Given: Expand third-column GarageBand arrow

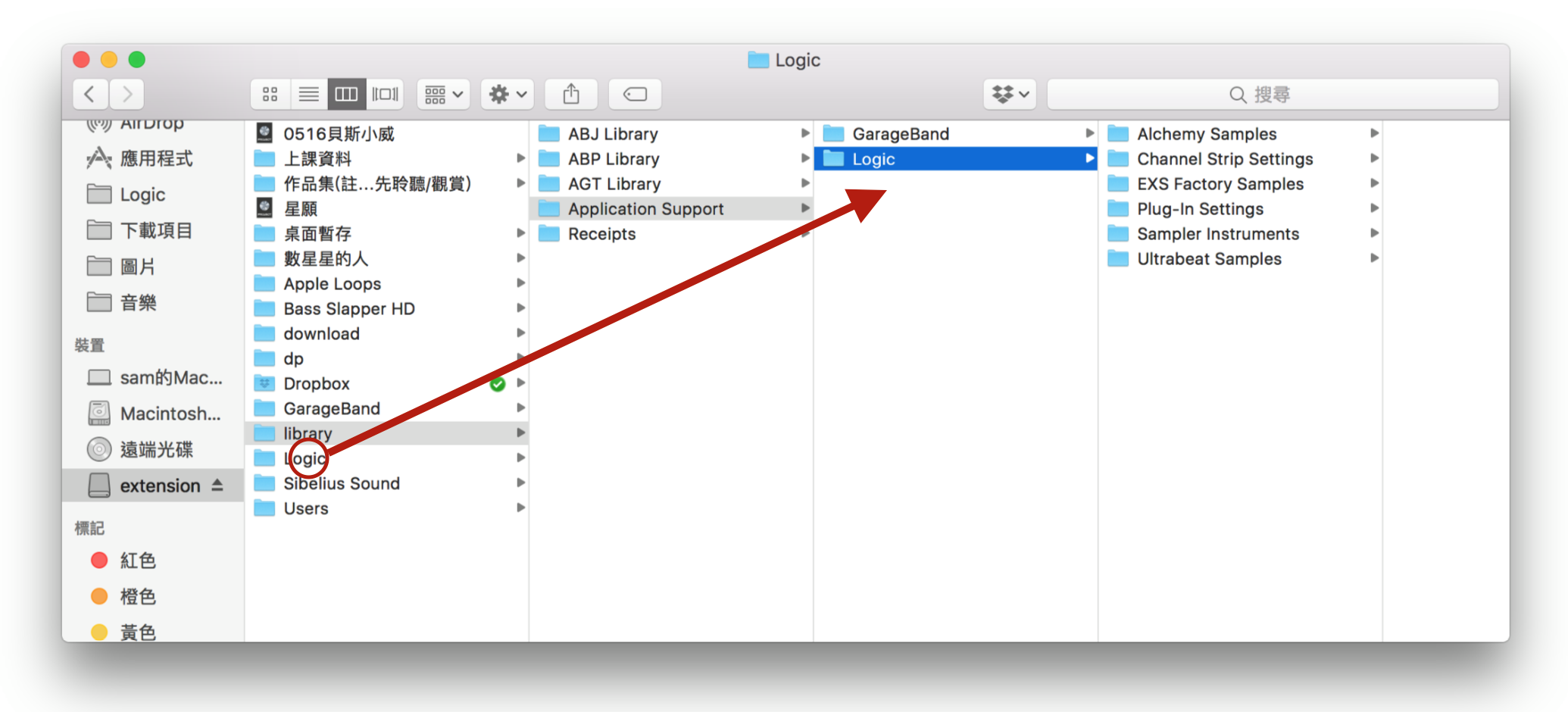Looking at the screenshot, I should click(1089, 133).
